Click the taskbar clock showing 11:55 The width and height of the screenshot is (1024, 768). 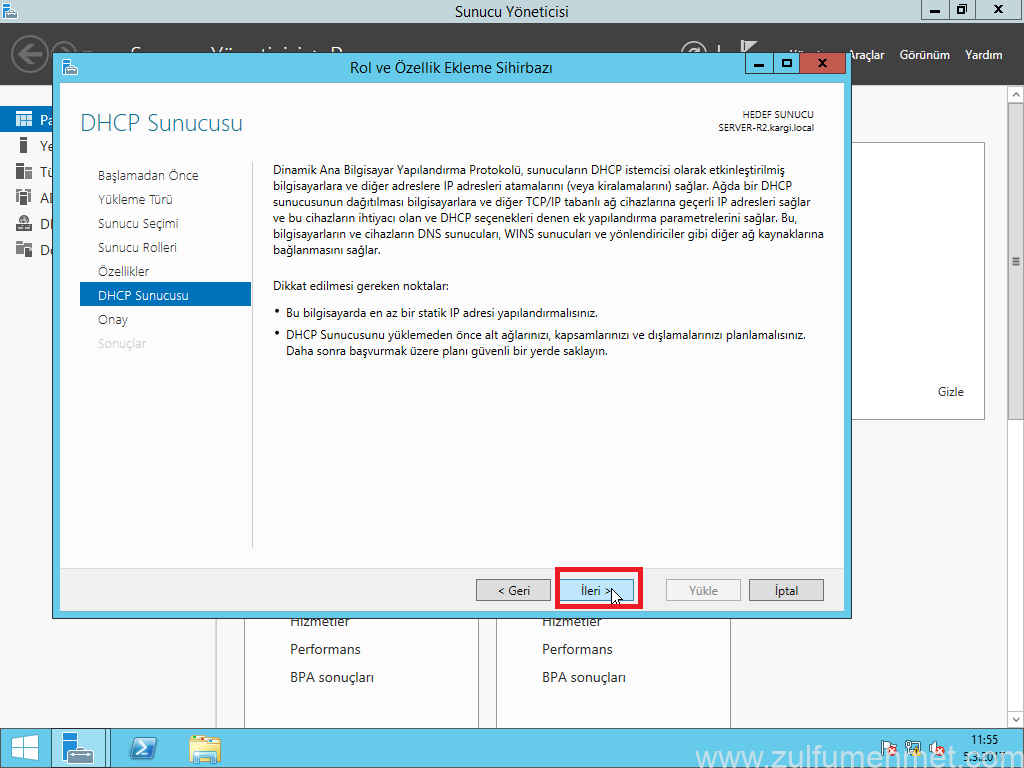click(984, 747)
